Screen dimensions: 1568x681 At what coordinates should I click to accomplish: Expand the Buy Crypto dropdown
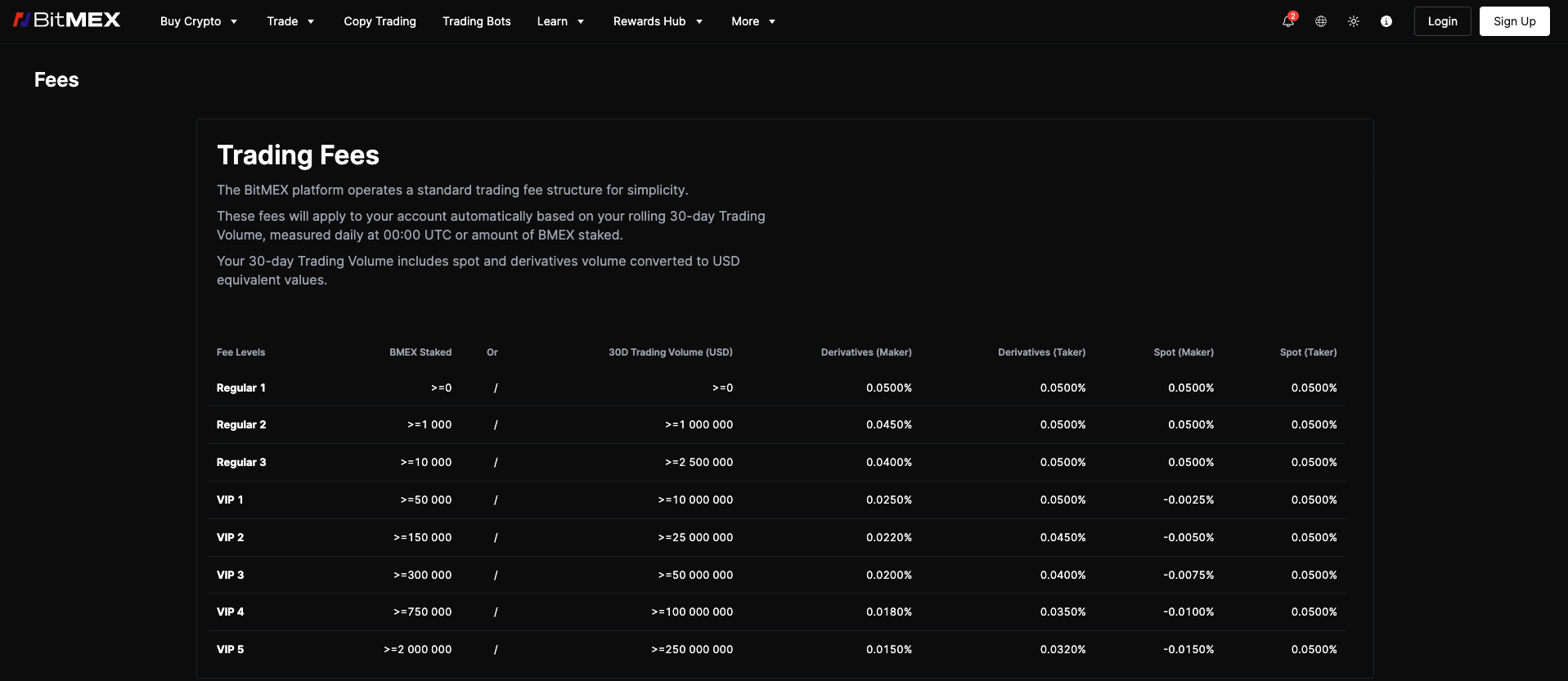click(199, 21)
